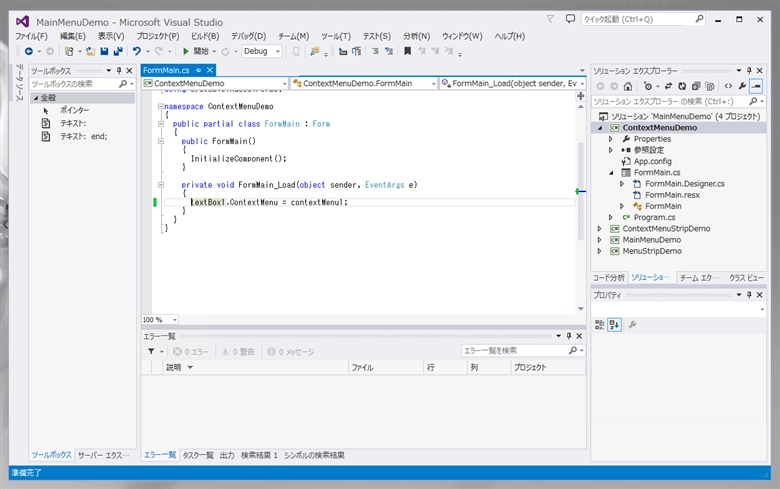Viewport: 780px width, 489px height.
Task: Click the Find in Files toolbar icon
Action: pos(314,51)
